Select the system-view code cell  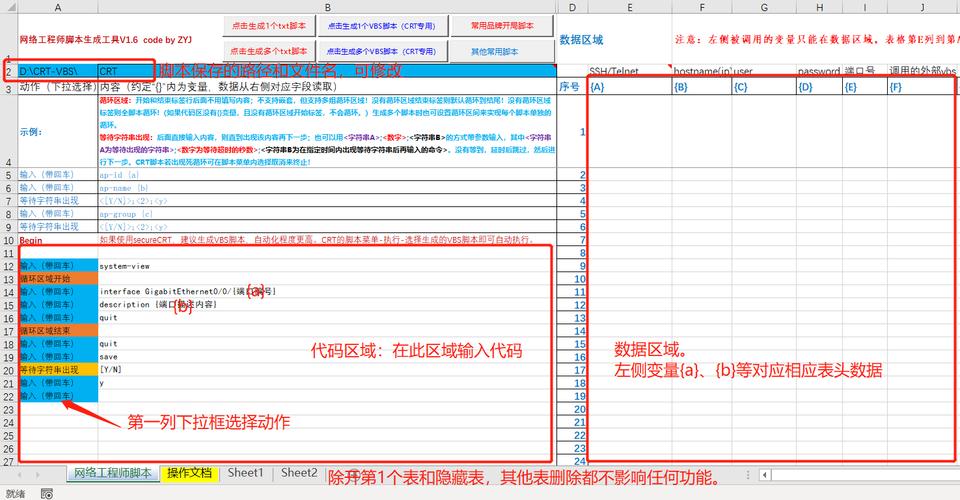point(327,266)
